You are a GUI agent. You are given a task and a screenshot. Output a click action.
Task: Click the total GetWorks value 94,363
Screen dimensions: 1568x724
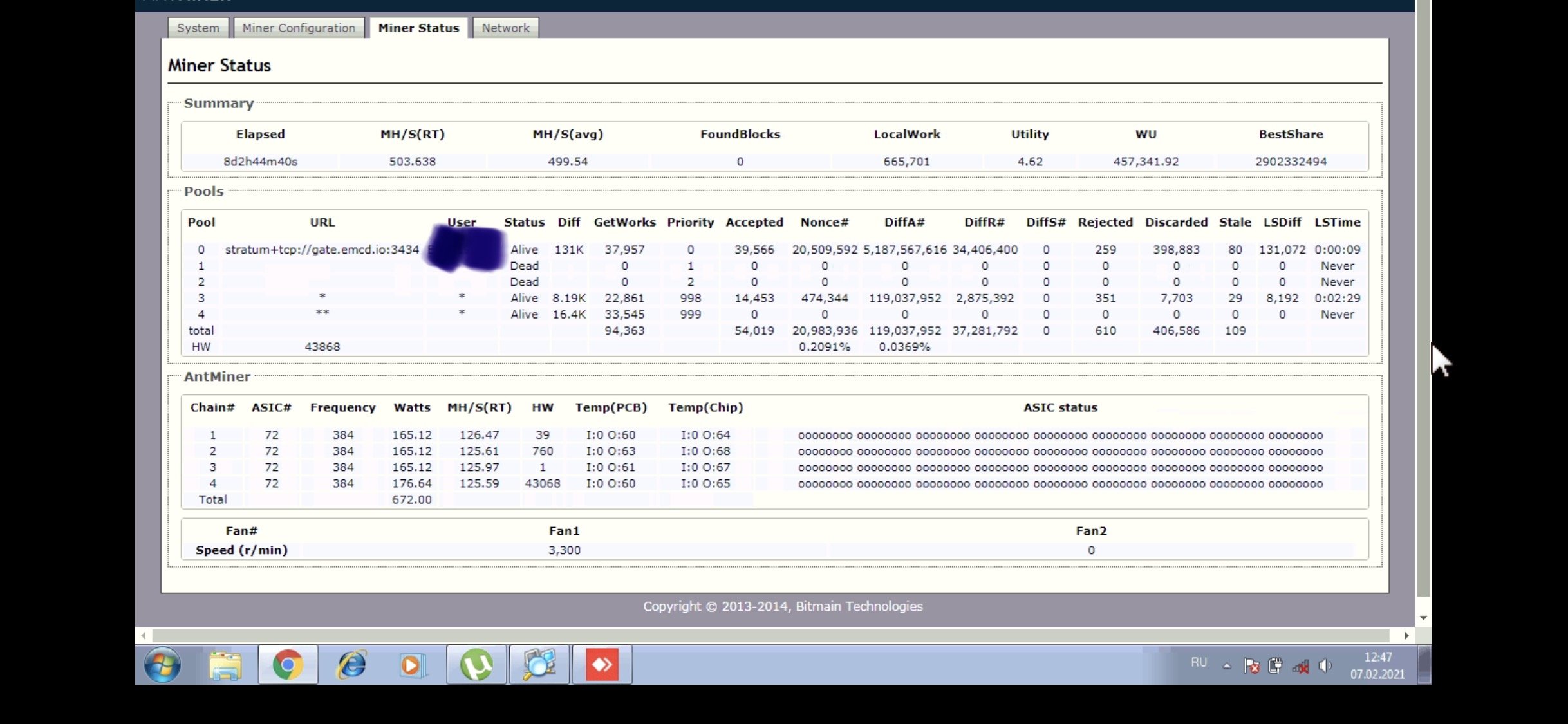(624, 331)
